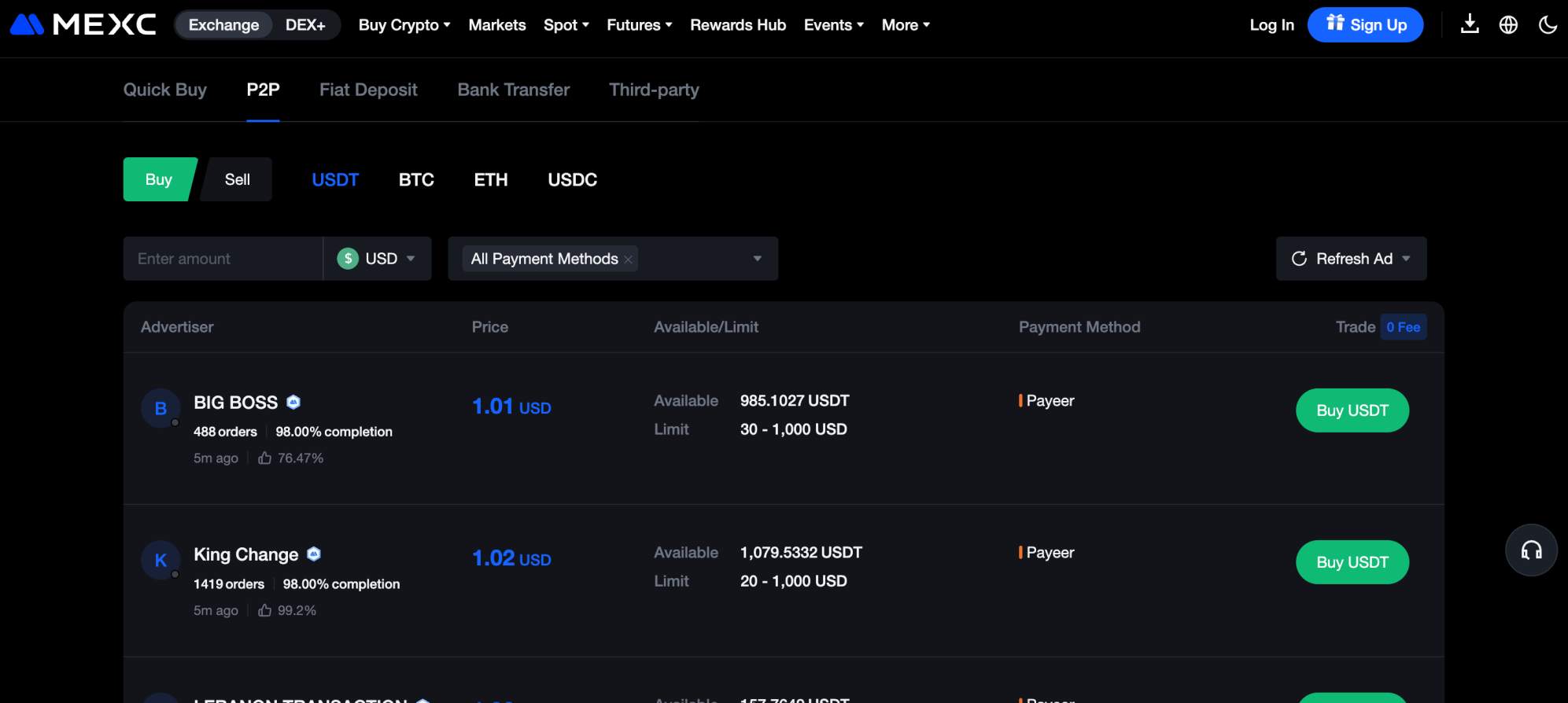The width and height of the screenshot is (1568, 703).
Task: Click the 0 Fee badge
Action: point(1403,327)
